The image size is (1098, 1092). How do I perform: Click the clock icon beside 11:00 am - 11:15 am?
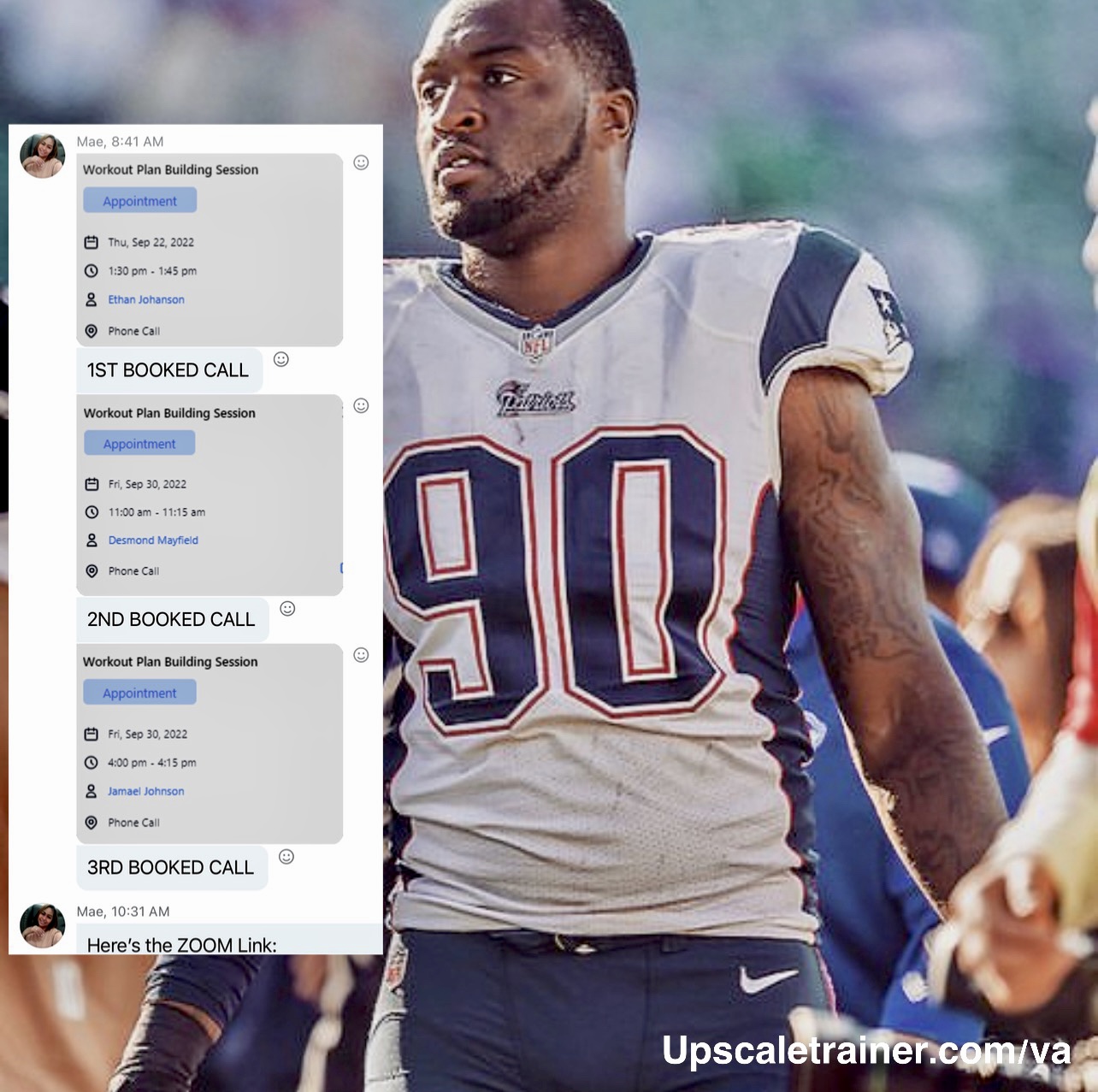click(x=91, y=512)
